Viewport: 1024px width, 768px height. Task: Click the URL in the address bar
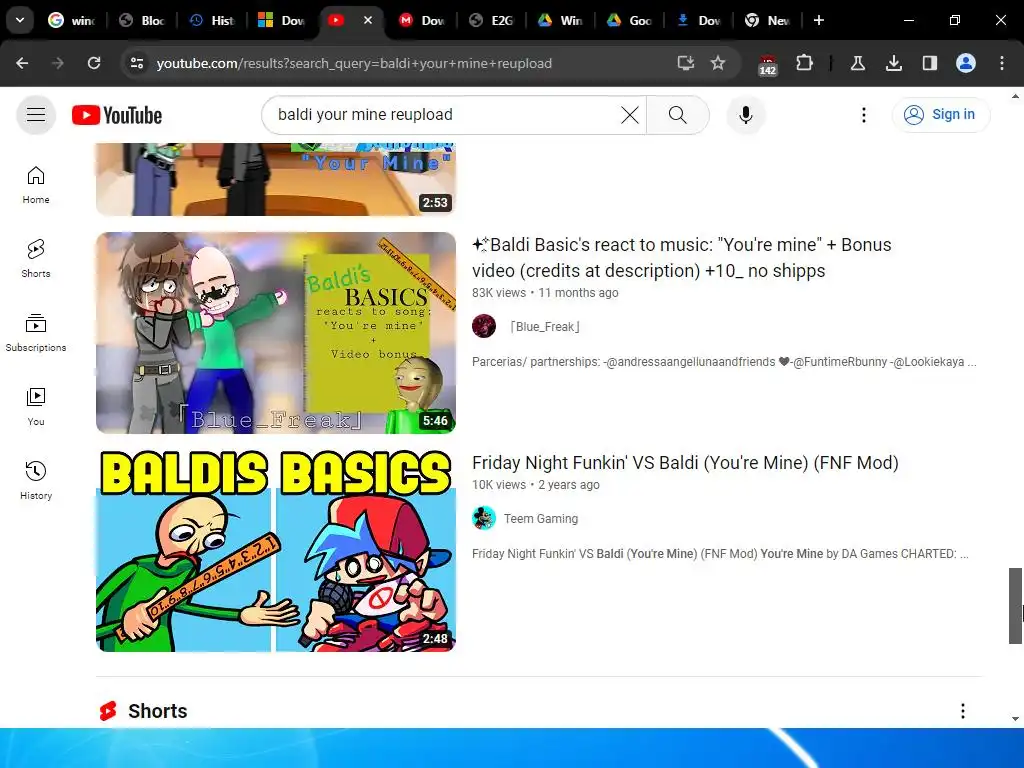(x=354, y=63)
